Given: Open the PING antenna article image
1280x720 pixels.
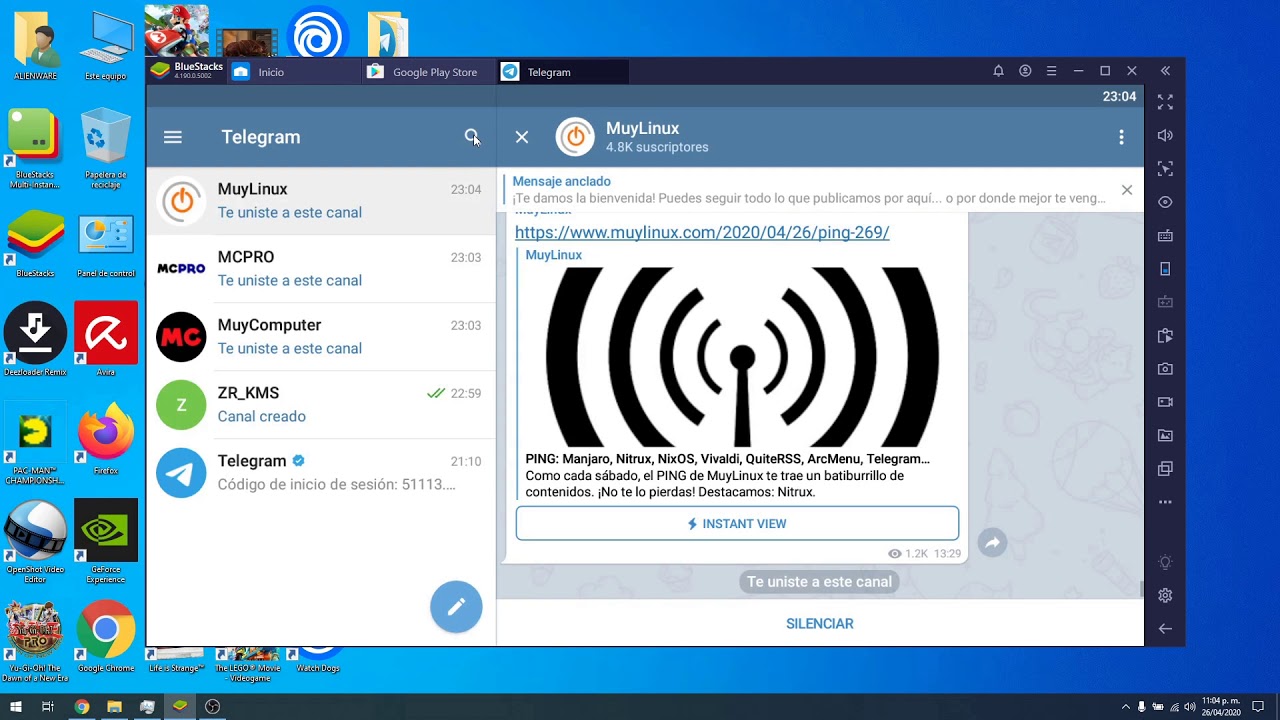Looking at the screenshot, I should 740,357.
